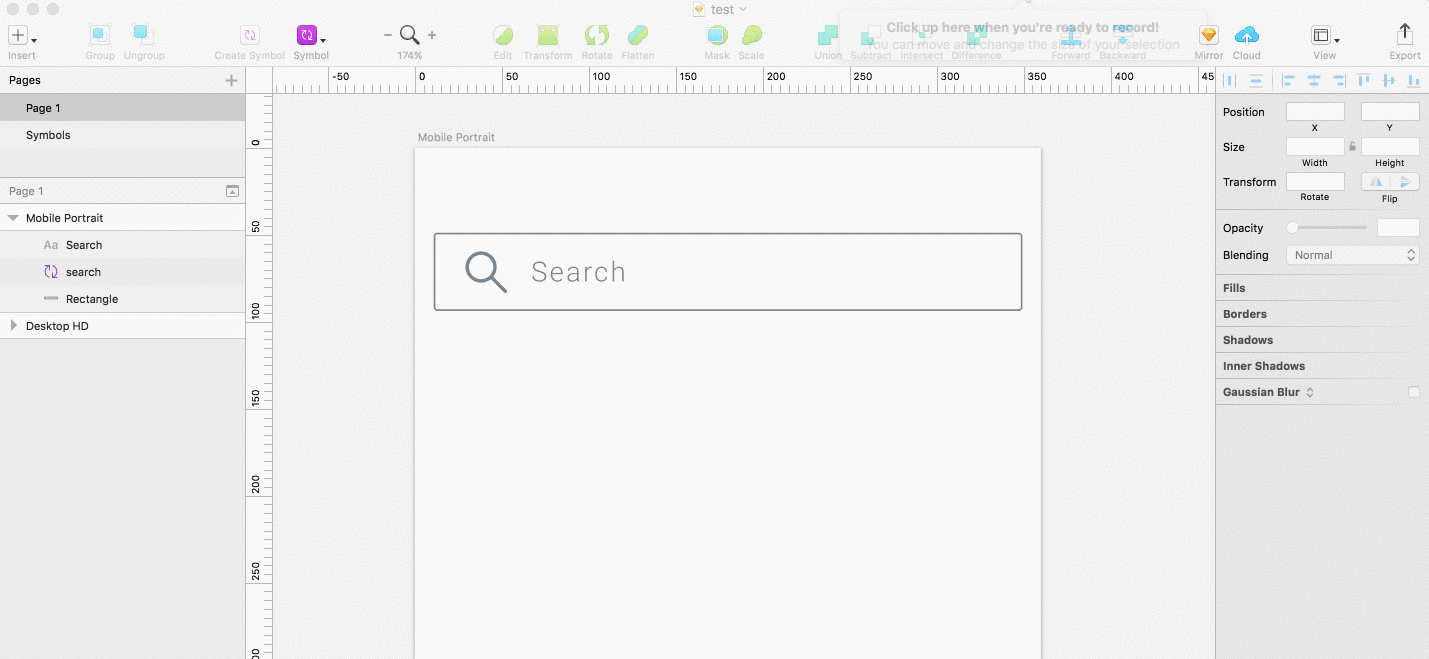The width and height of the screenshot is (1429, 659).
Task: Click the Rotate transform field
Action: [x=1315, y=182]
